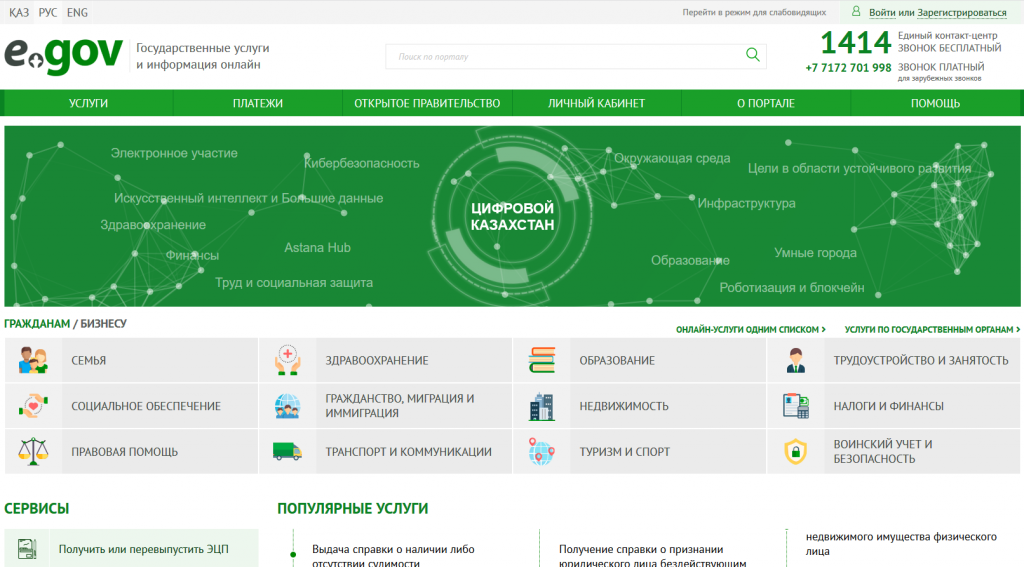Click the Education (Образование) books icon
This screenshot has height=567, width=1024.
point(541,360)
